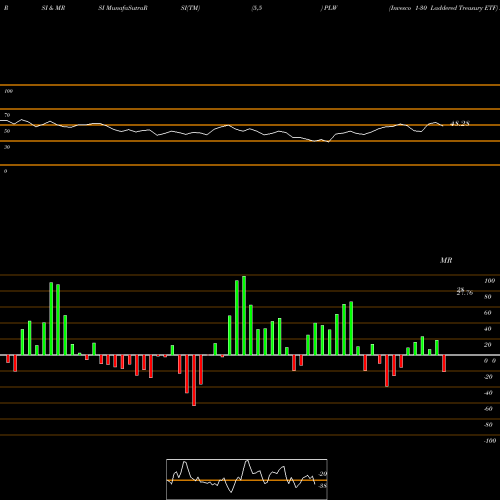Click the white RSI line at its lowest dip

click(x=328, y=142)
